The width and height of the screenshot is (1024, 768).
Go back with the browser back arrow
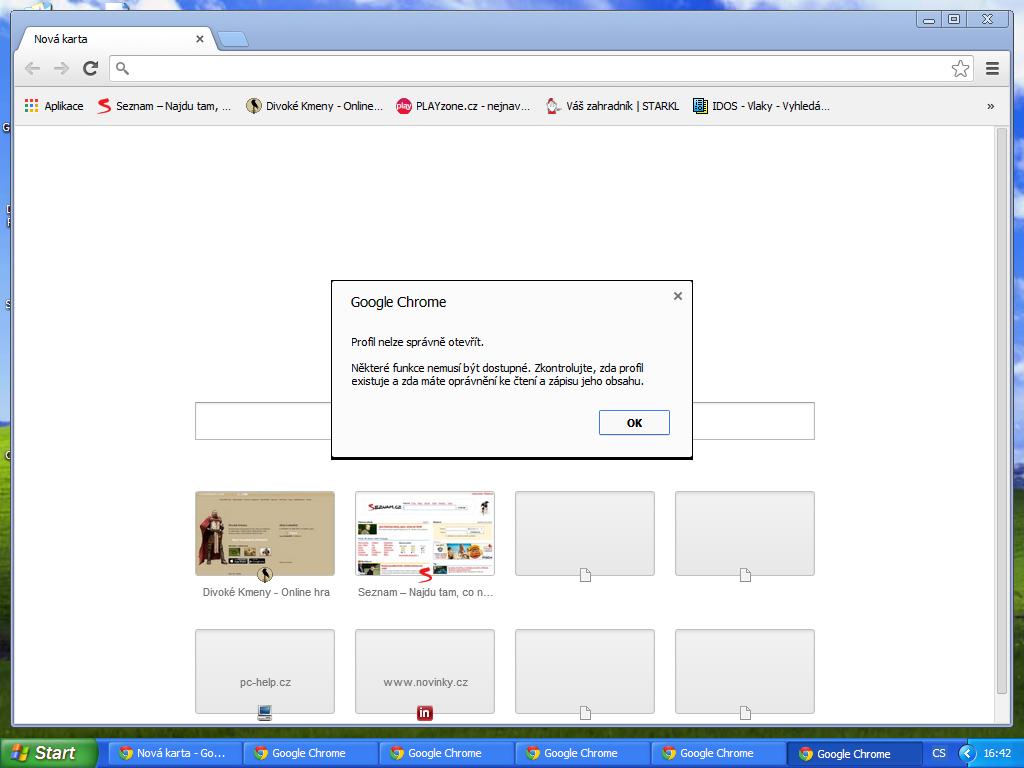coord(32,68)
